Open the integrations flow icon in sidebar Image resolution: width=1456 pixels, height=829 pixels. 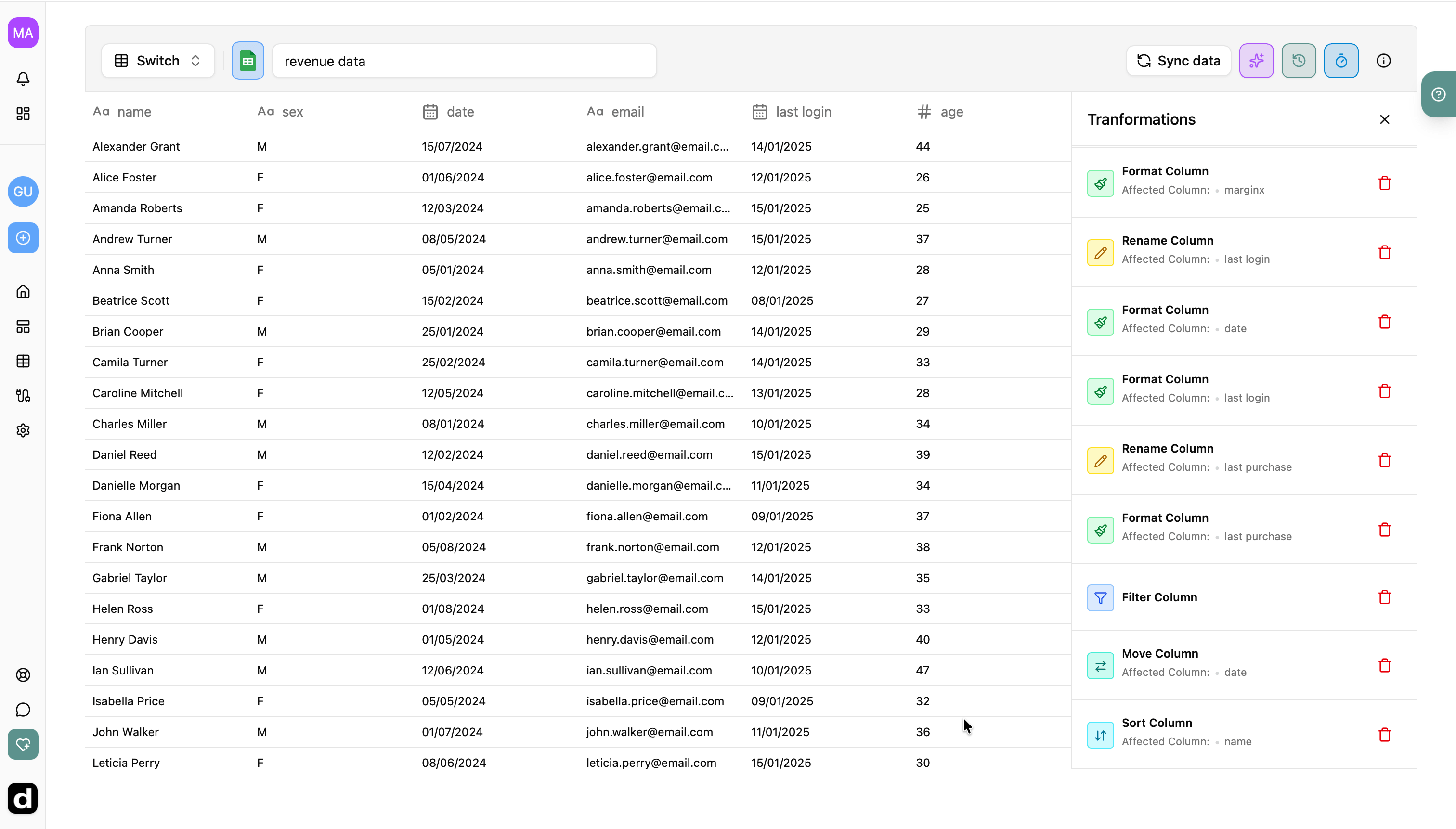tap(23, 396)
